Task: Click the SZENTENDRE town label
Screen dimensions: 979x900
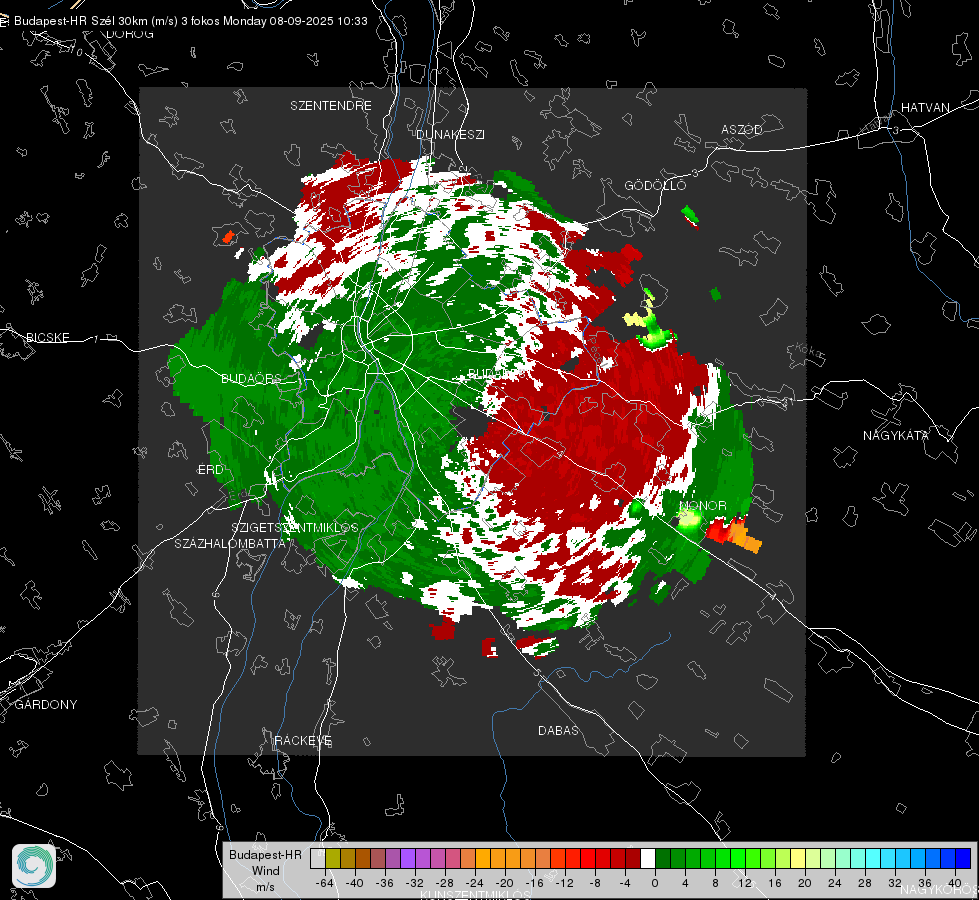Action: (331, 106)
